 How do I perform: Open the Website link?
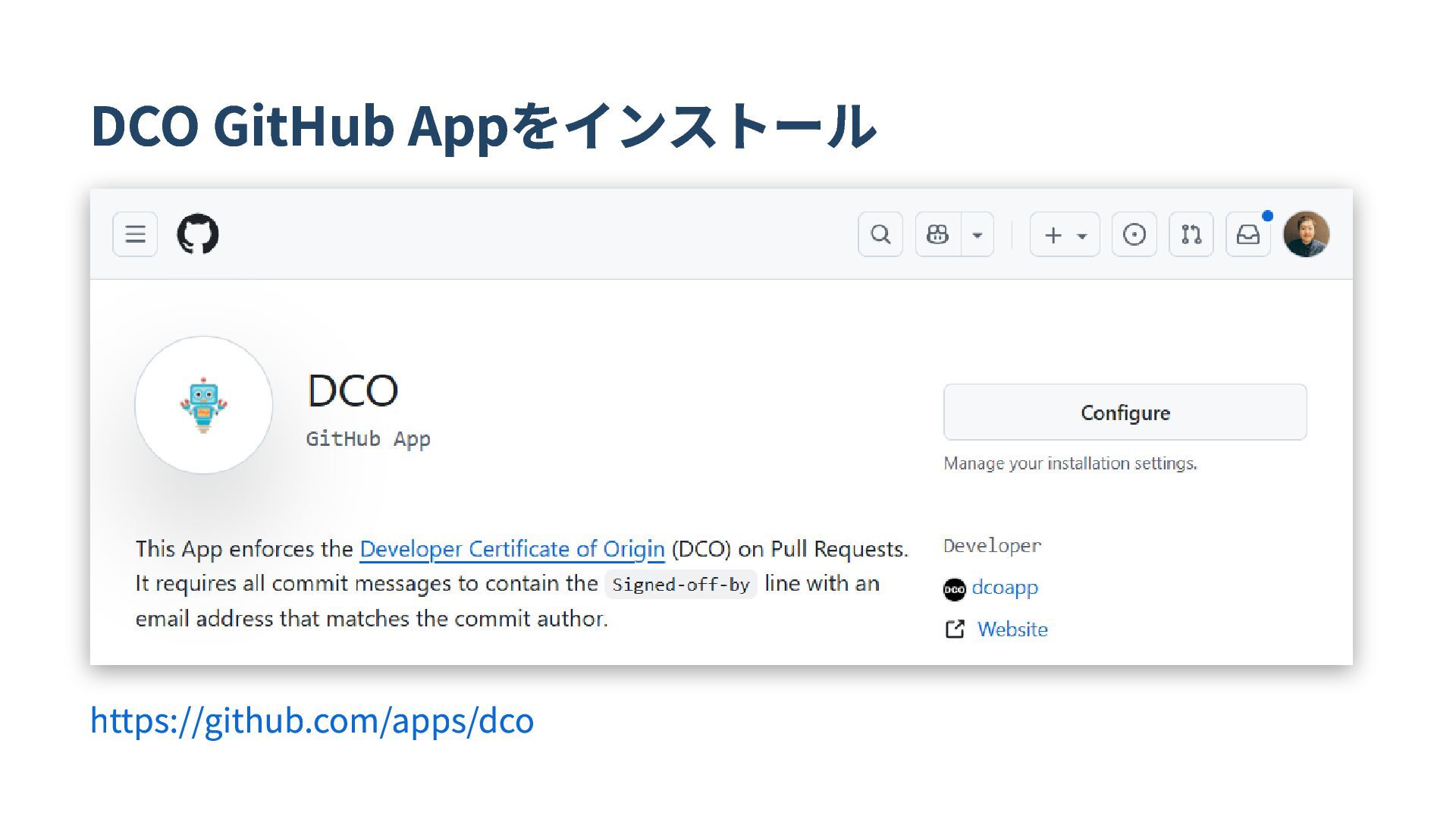click(1012, 629)
